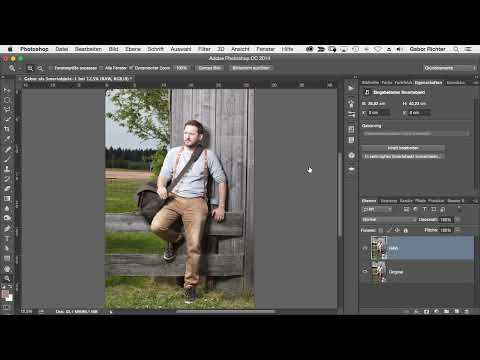The width and height of the screenshot is (480, 360).
Task: Open the Bearbeiten menu
Action: (x=88, y=49)
